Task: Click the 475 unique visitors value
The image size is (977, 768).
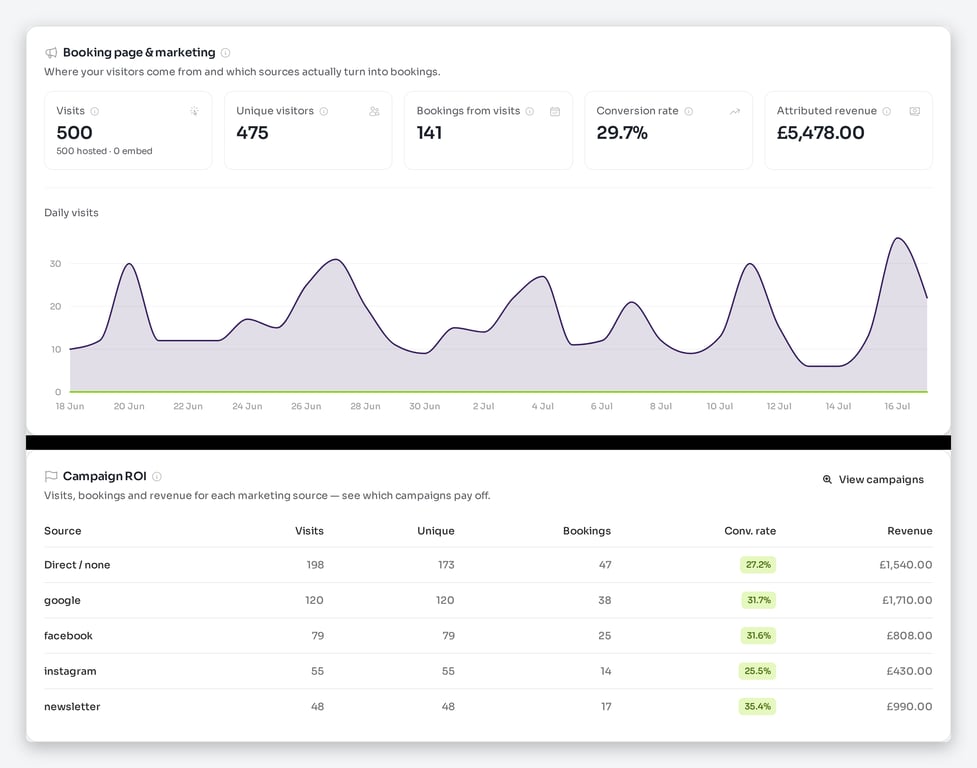Action: (x=252, y=133)
